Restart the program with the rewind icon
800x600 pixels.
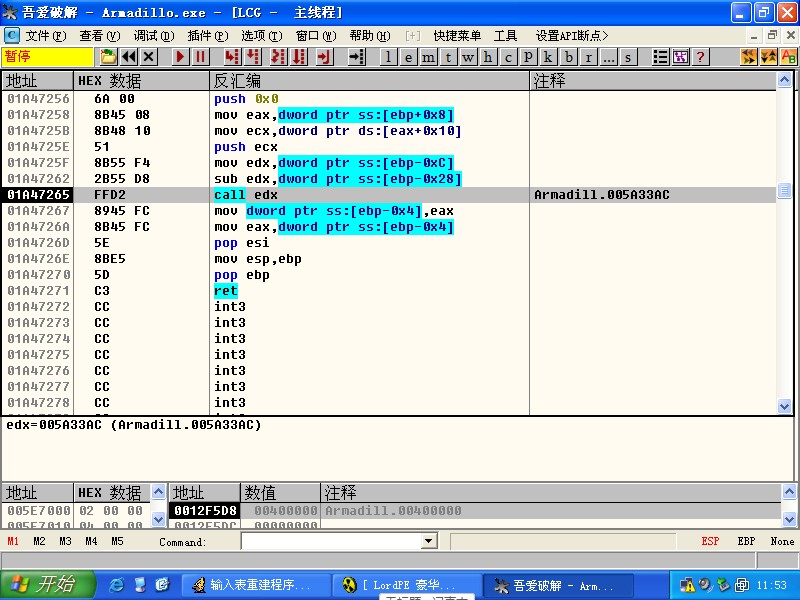coord(129,57)
